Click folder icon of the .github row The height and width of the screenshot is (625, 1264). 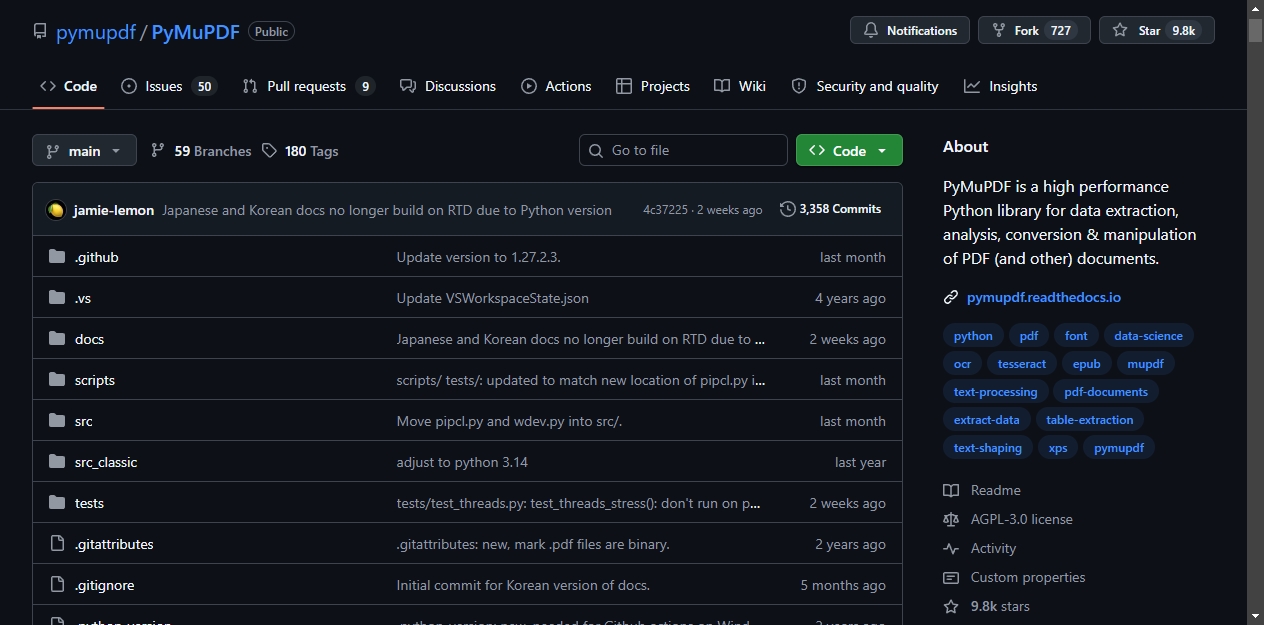point(57,257)
